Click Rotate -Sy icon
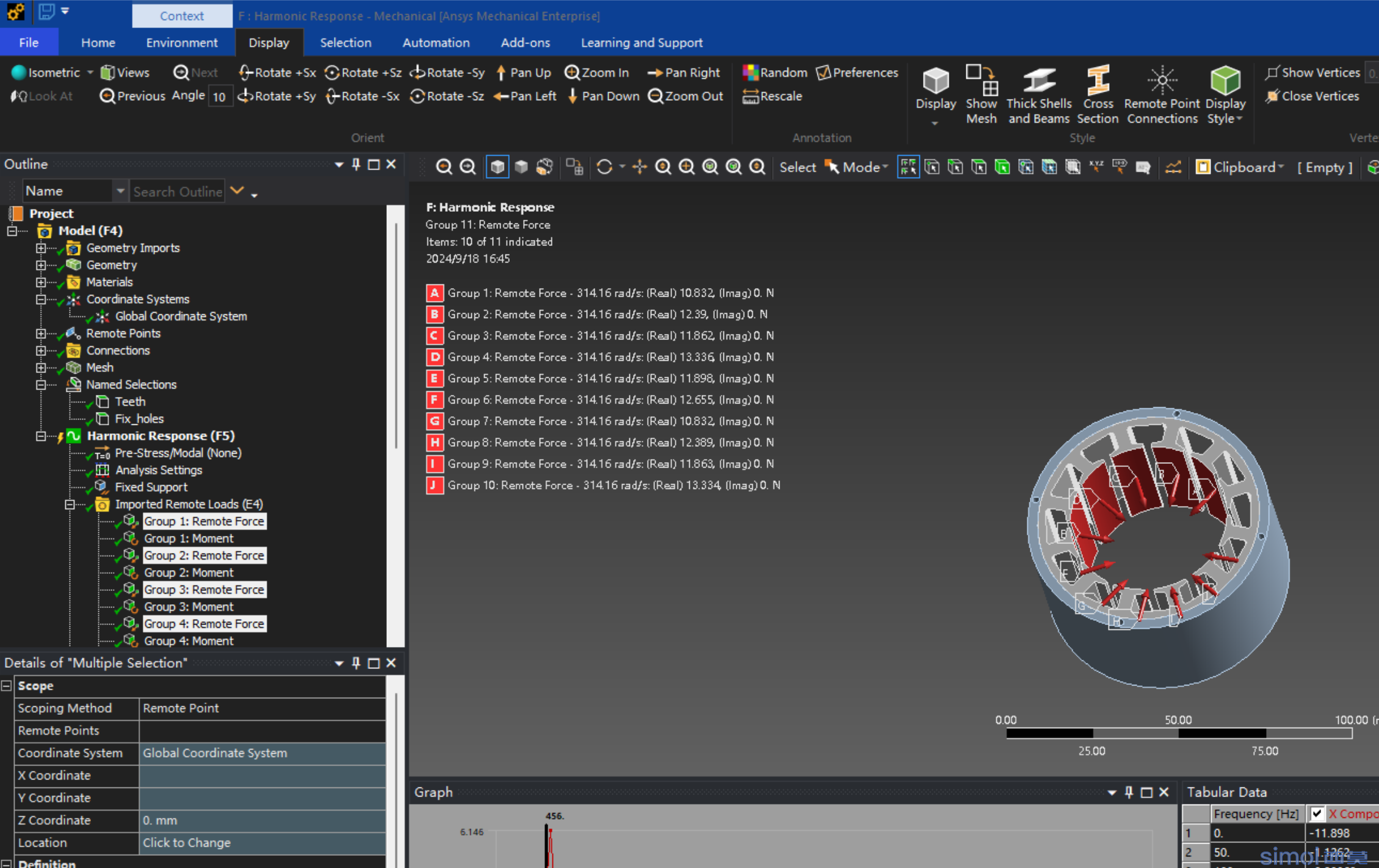 coord(418,73)
